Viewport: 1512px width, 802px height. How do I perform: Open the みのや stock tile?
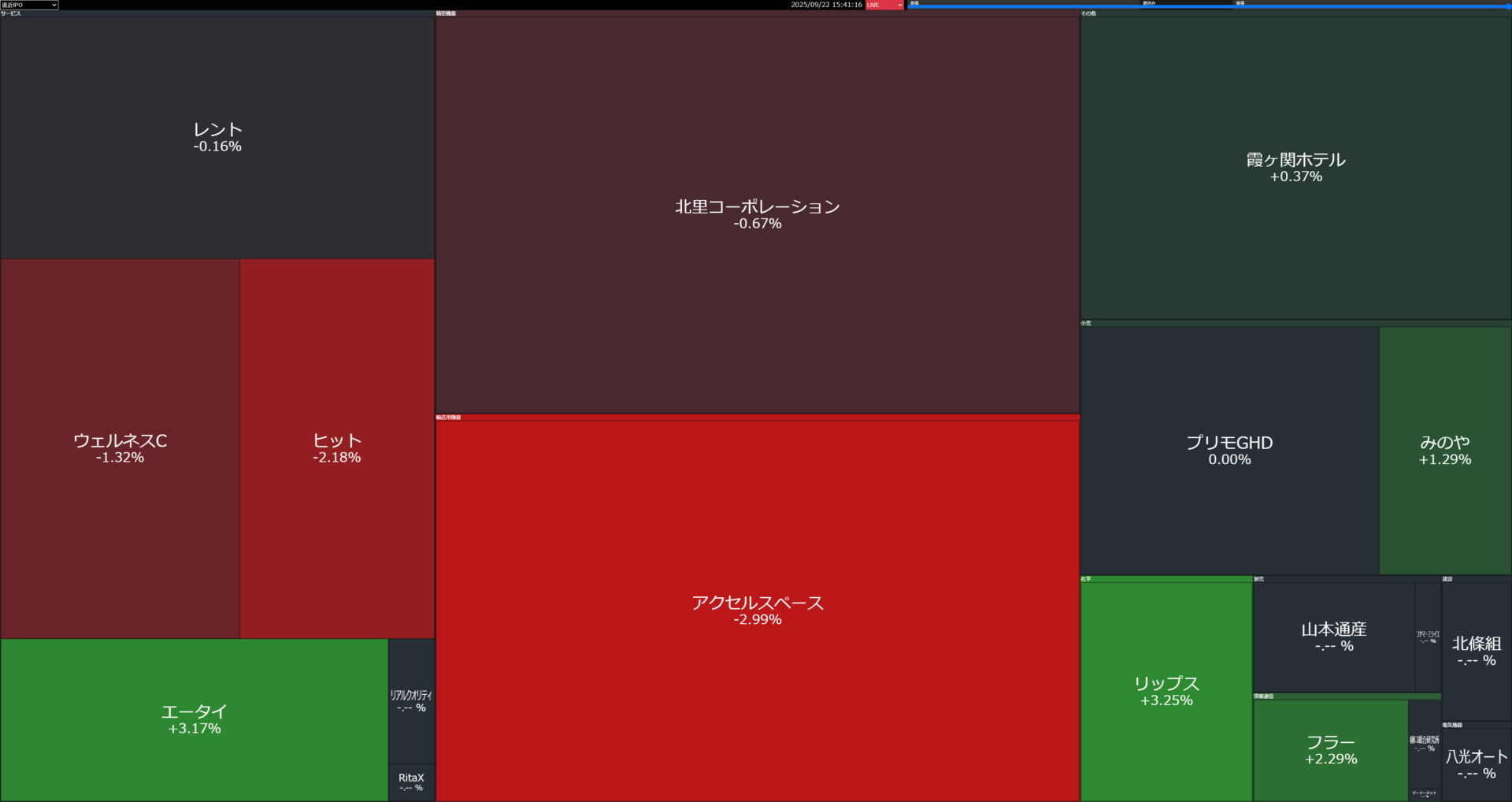click(x=1445, y=450)
